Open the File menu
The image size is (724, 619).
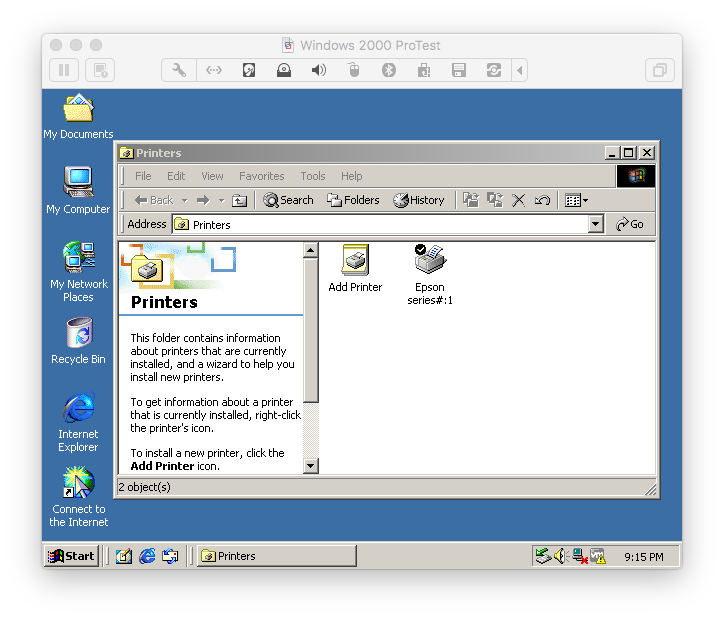click(143, 176)
